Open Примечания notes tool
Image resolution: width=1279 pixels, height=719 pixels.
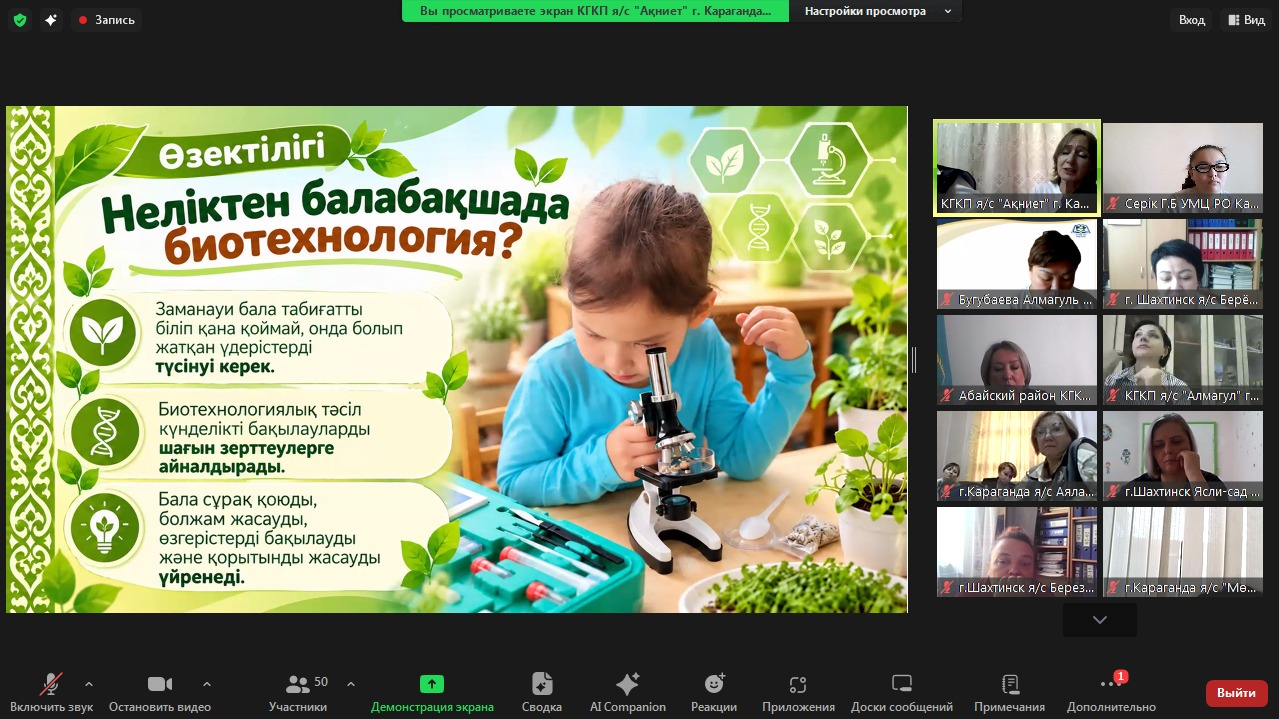coord(1010,692)
